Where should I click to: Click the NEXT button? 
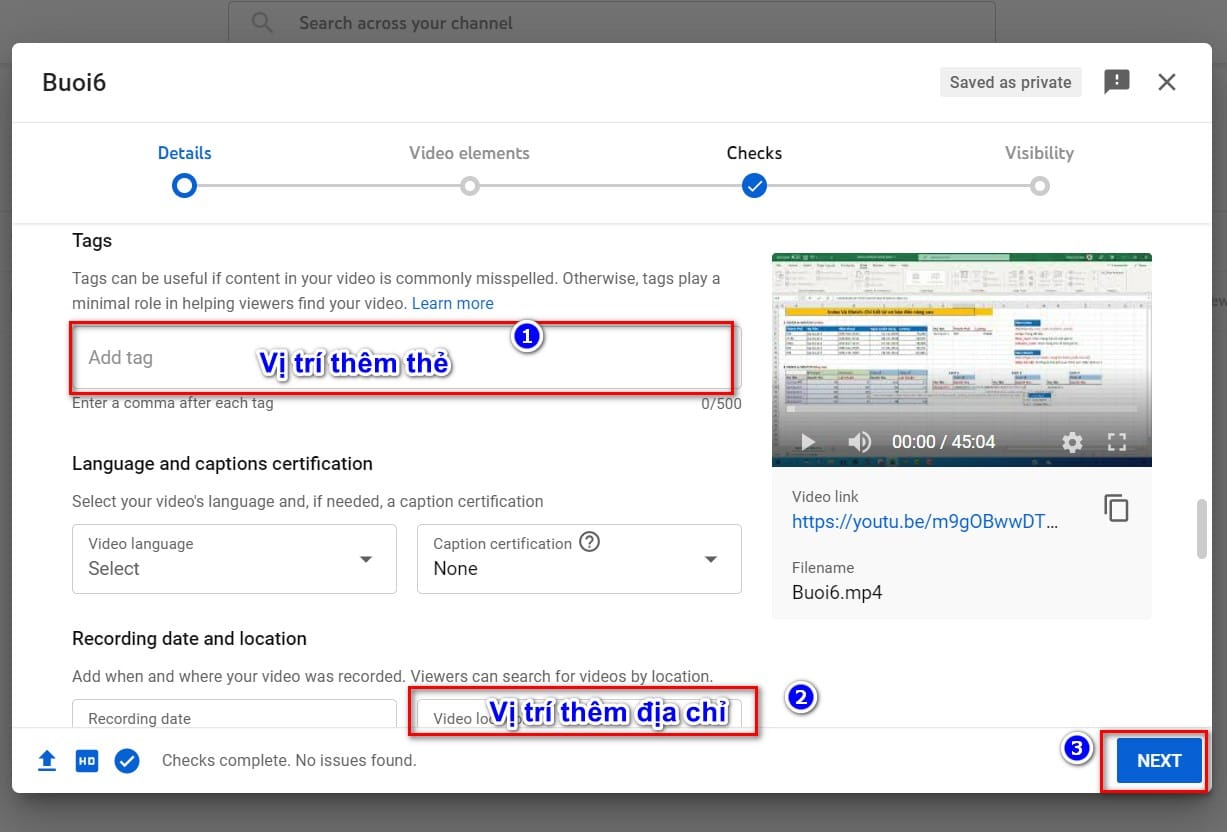[1159, 761]
